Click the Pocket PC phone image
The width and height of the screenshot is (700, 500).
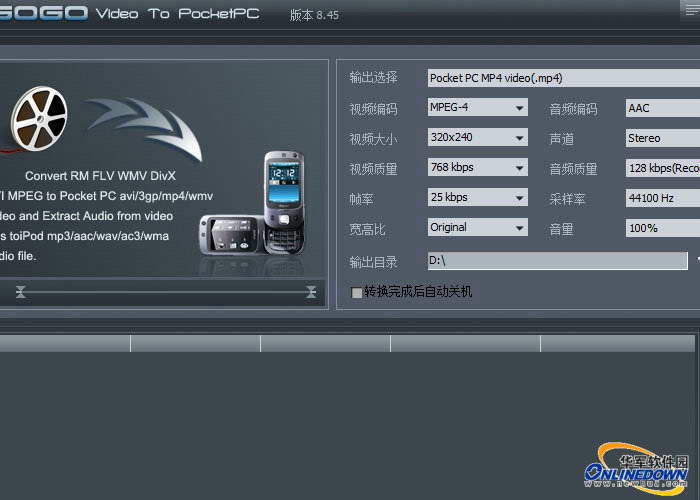click(x=253, y=204)
